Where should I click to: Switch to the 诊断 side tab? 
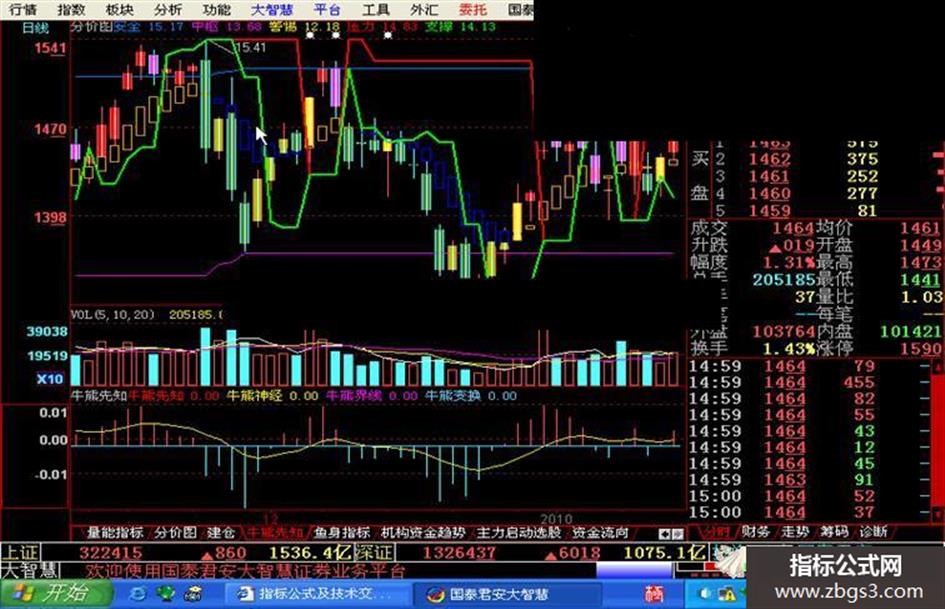click(x=873, y=532)
